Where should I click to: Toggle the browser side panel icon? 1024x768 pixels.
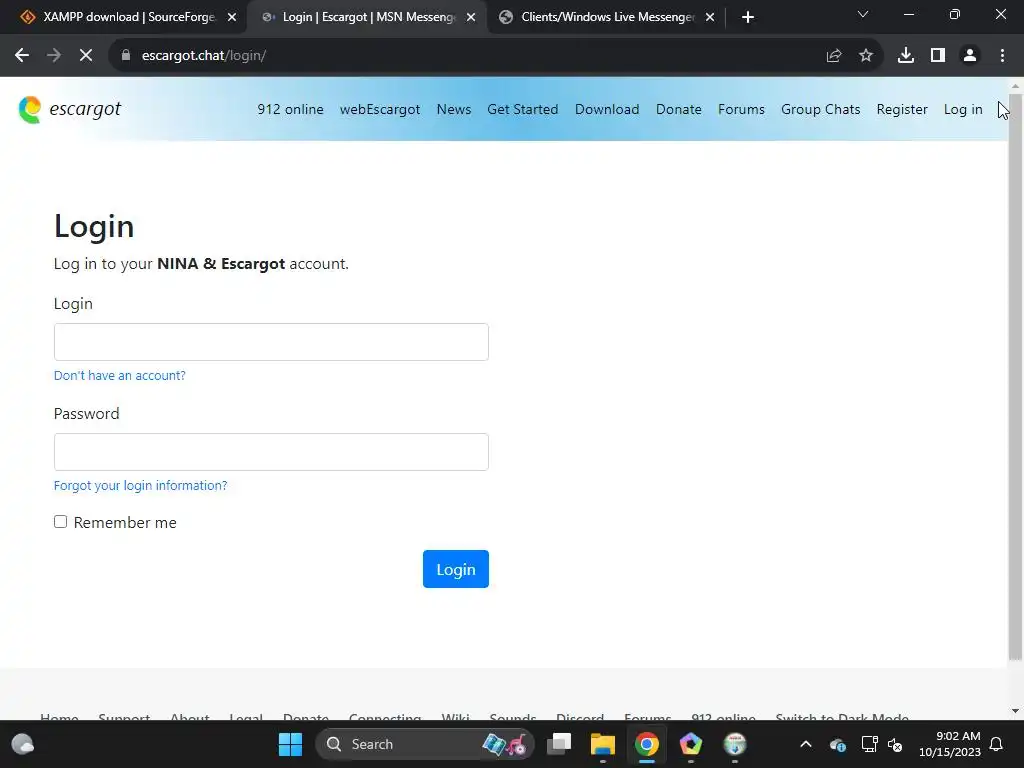938,56
